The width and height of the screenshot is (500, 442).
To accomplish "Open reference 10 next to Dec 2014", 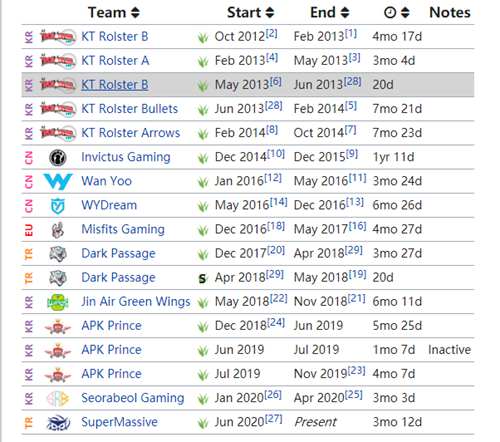I will (x=276, y=154).
